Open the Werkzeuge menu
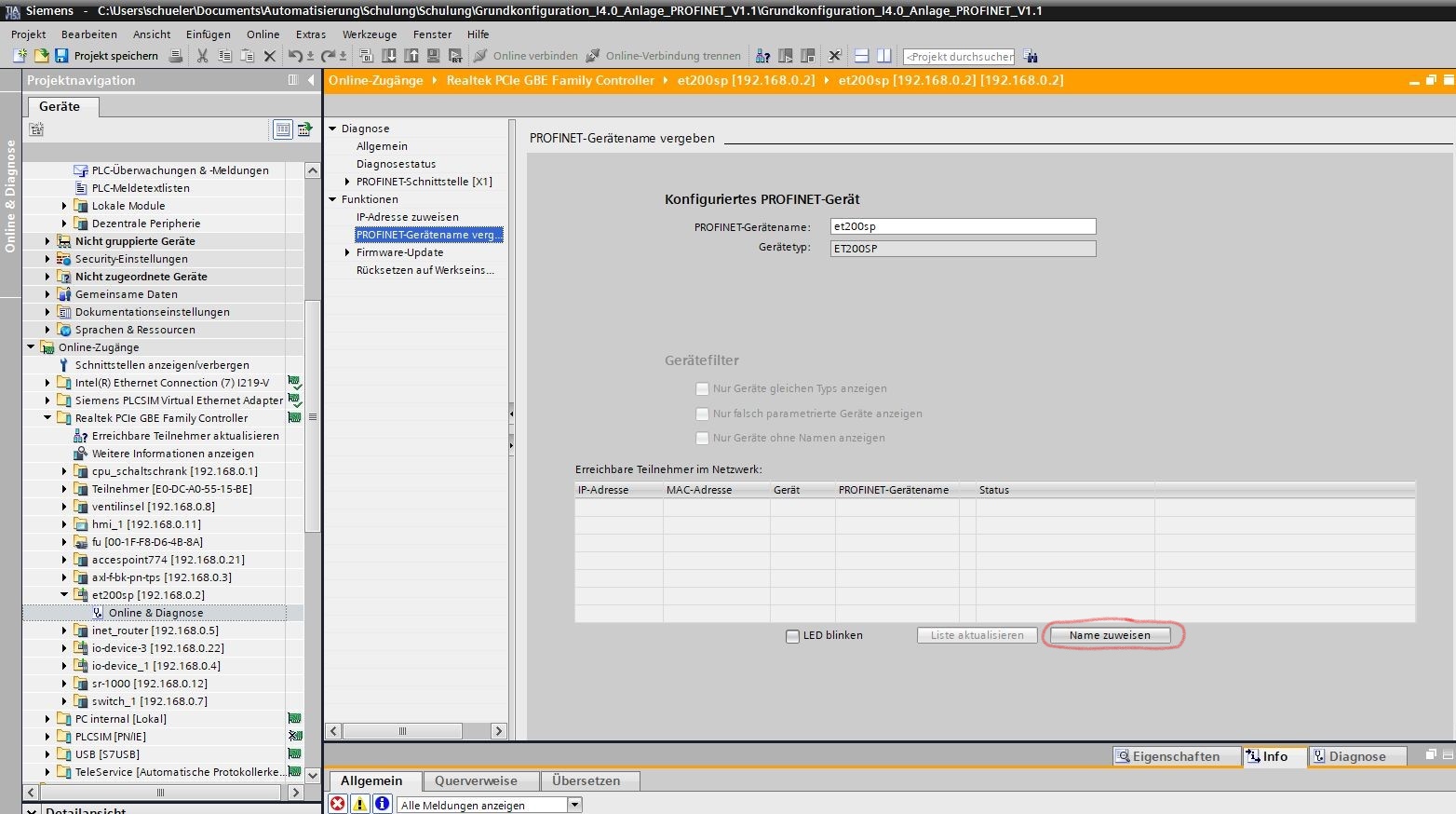Screen dimensions: 1456x814 pos(369,34)
